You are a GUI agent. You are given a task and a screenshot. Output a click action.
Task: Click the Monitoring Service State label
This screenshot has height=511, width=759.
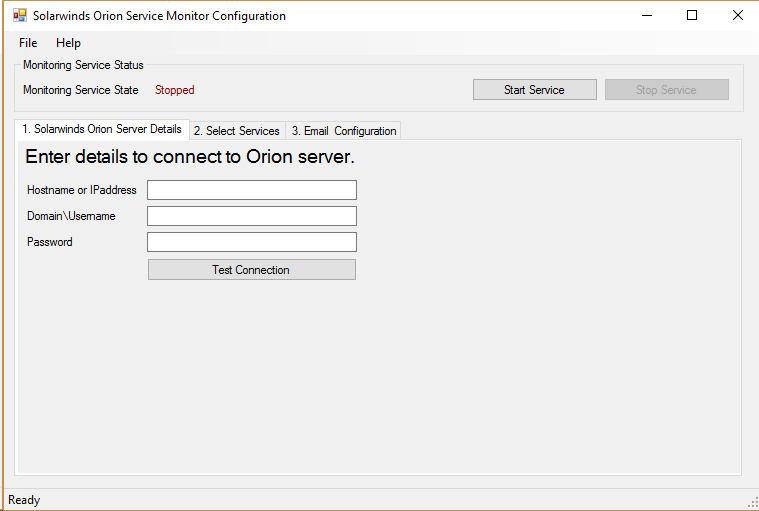pyautogui.click(x=81, y=90)
